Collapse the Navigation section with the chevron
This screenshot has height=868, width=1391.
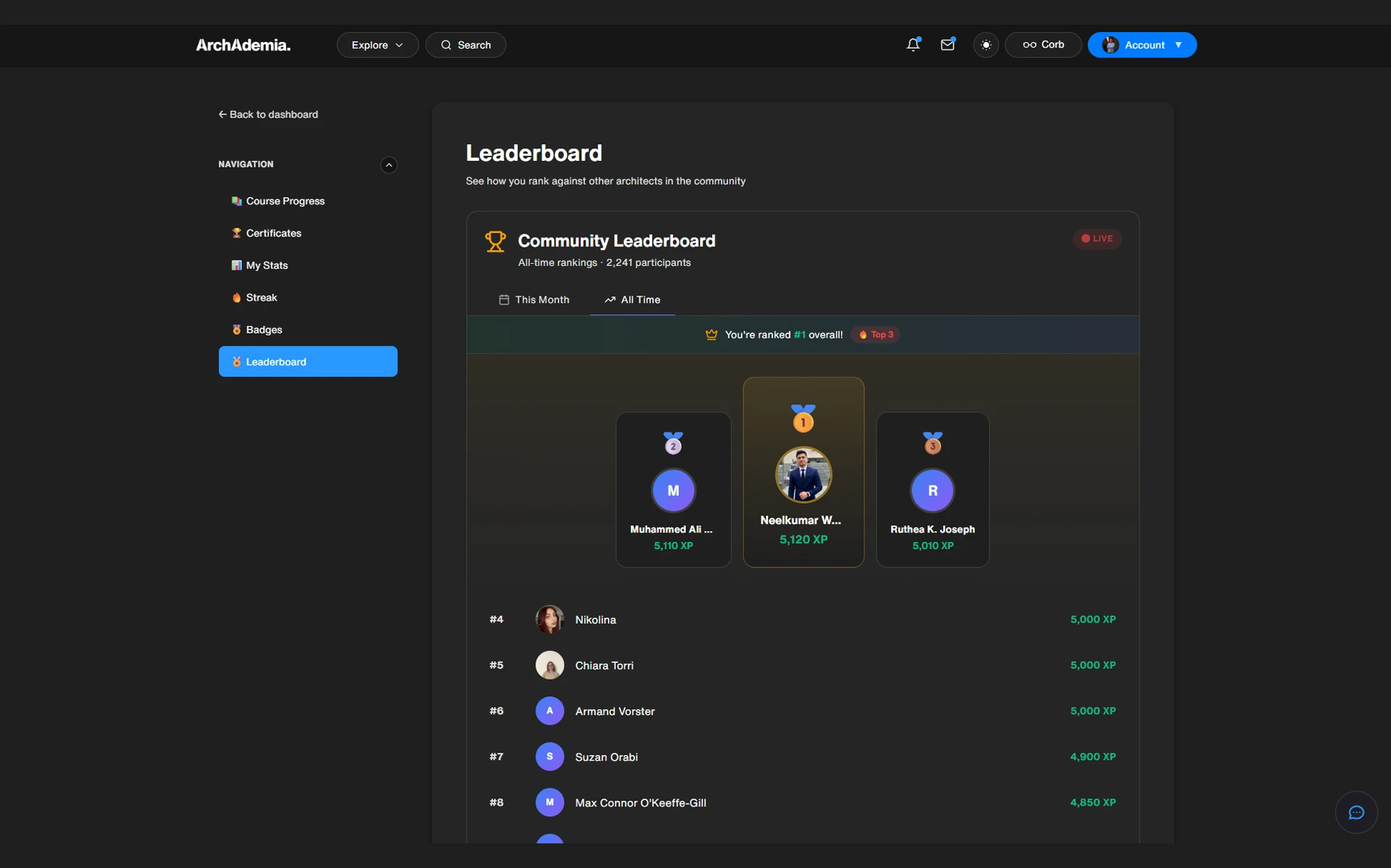(388, 164)
